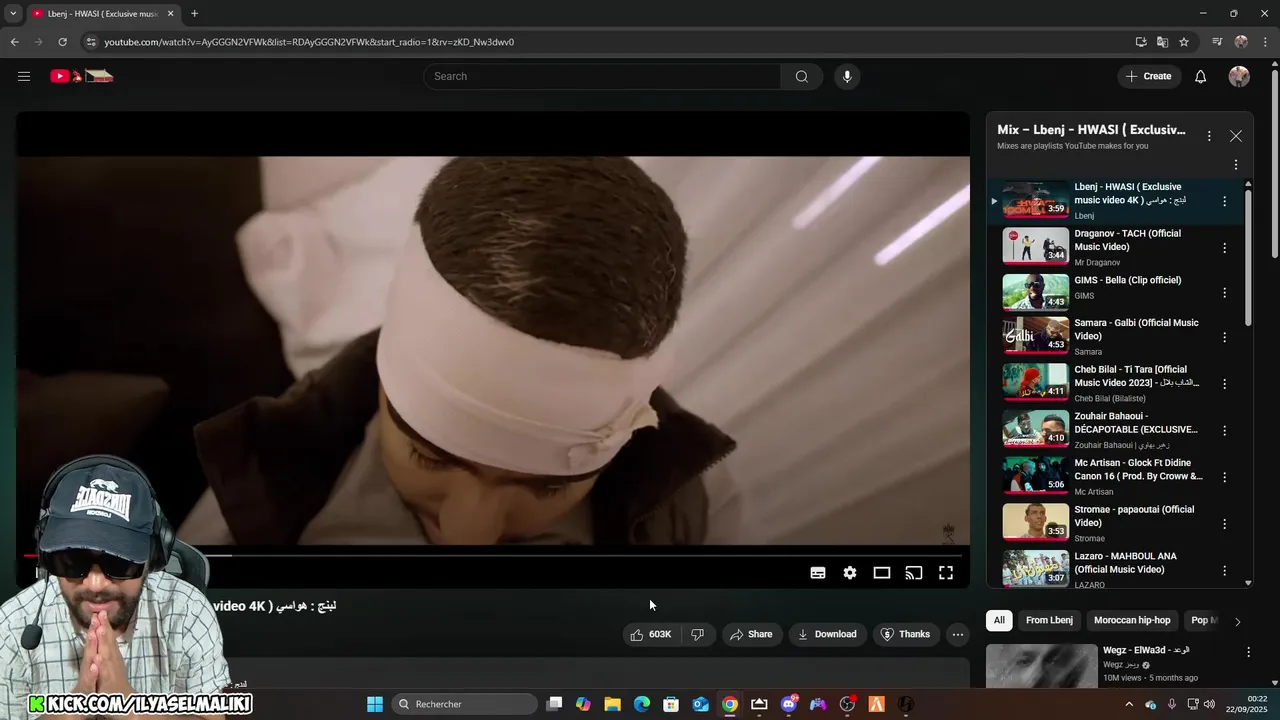The image size is (1280, 720).
Task: Download the video
Action: (x=826, y=634)
